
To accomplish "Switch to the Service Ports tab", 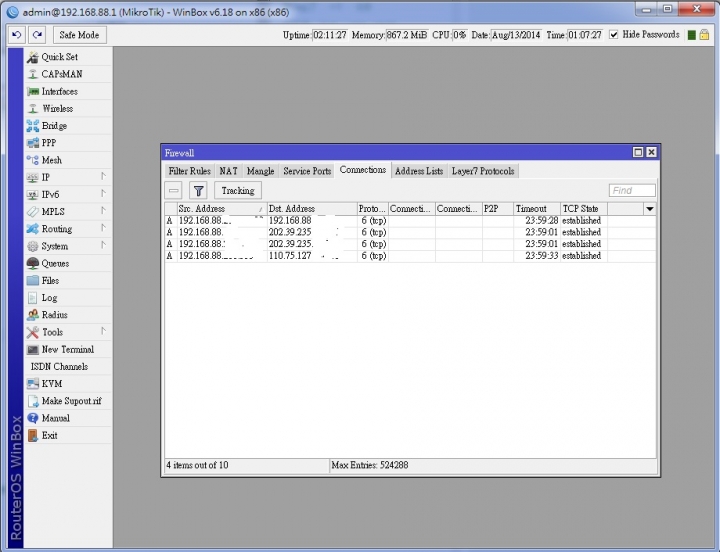I will (307, 171).
